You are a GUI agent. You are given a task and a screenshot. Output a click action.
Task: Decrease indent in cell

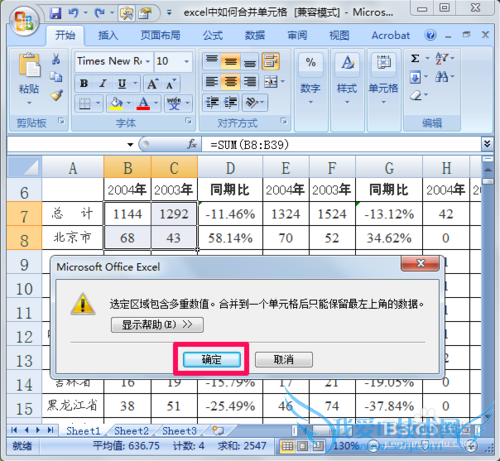212,102
